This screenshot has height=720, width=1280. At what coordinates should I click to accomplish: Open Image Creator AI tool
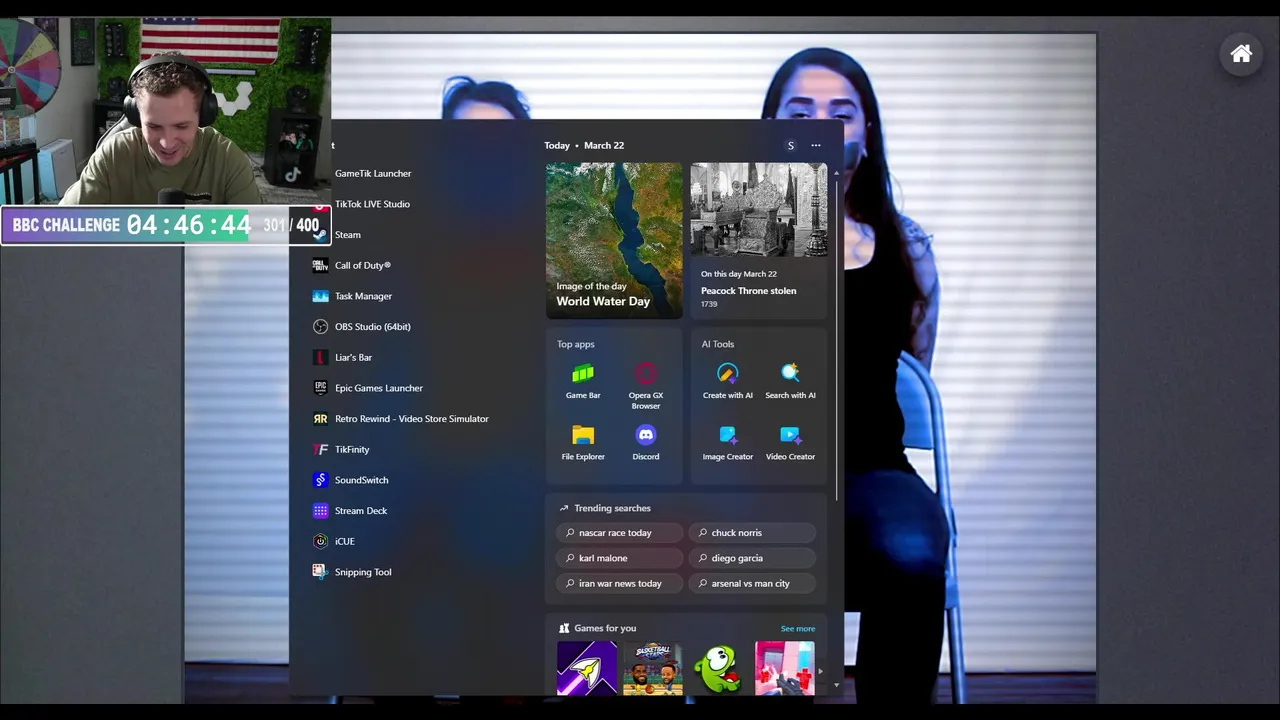coord(728,443)
